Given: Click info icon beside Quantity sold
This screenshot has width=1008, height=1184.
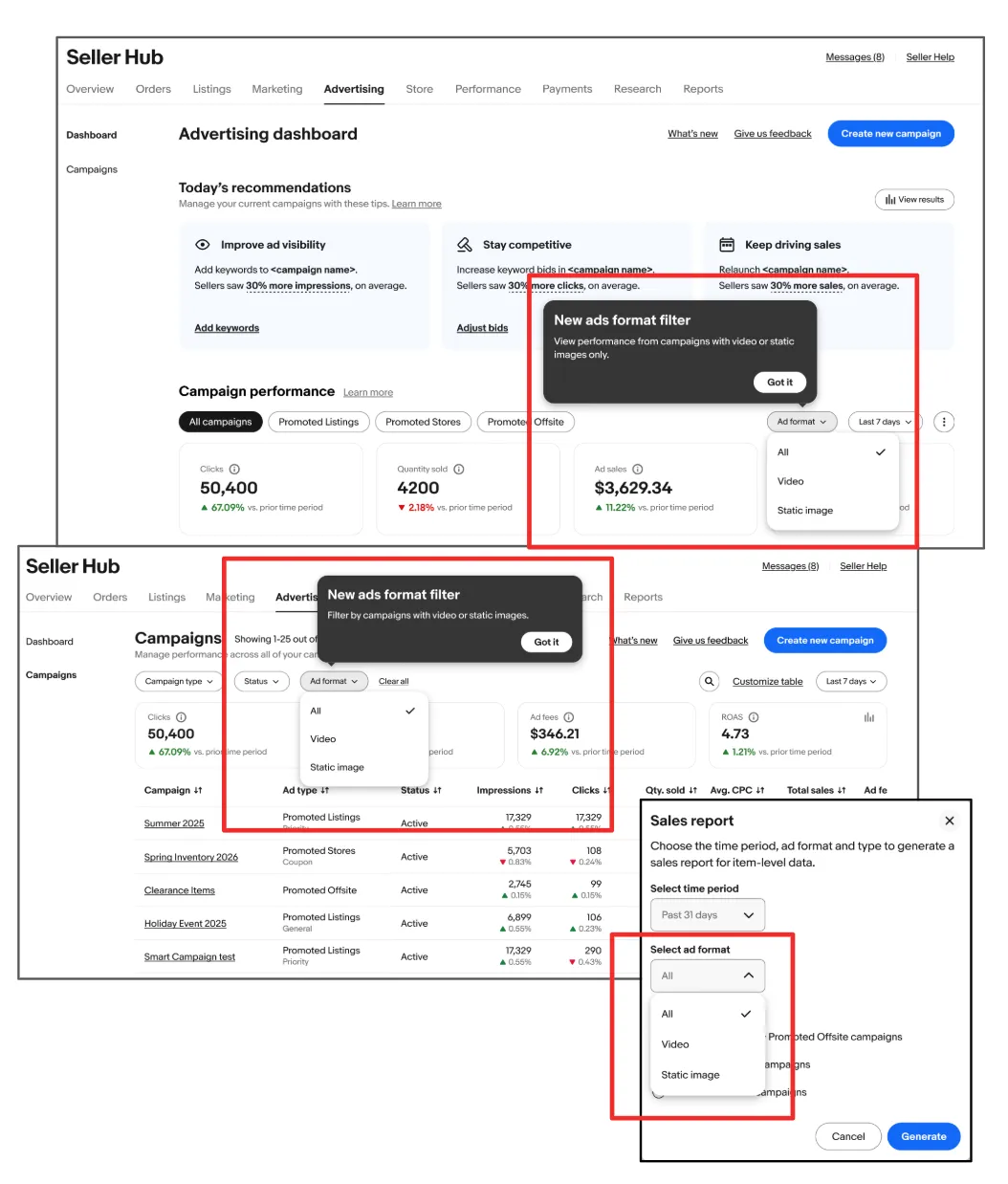Looking at the screenshot, I should (x=459, y=470).
